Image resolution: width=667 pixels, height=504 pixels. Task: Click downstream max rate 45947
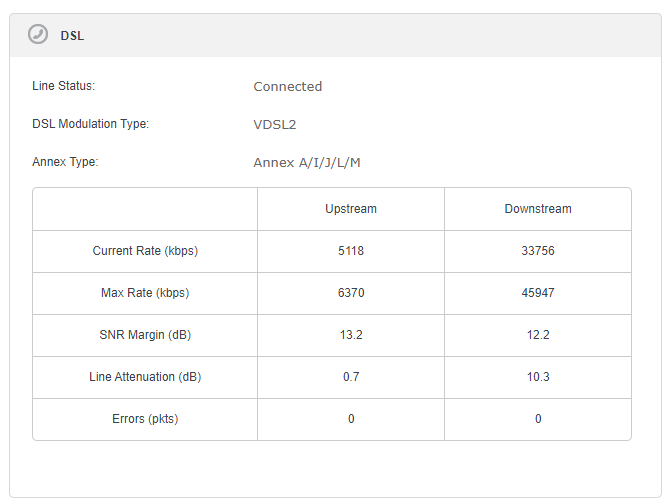(x=538, y=293)
